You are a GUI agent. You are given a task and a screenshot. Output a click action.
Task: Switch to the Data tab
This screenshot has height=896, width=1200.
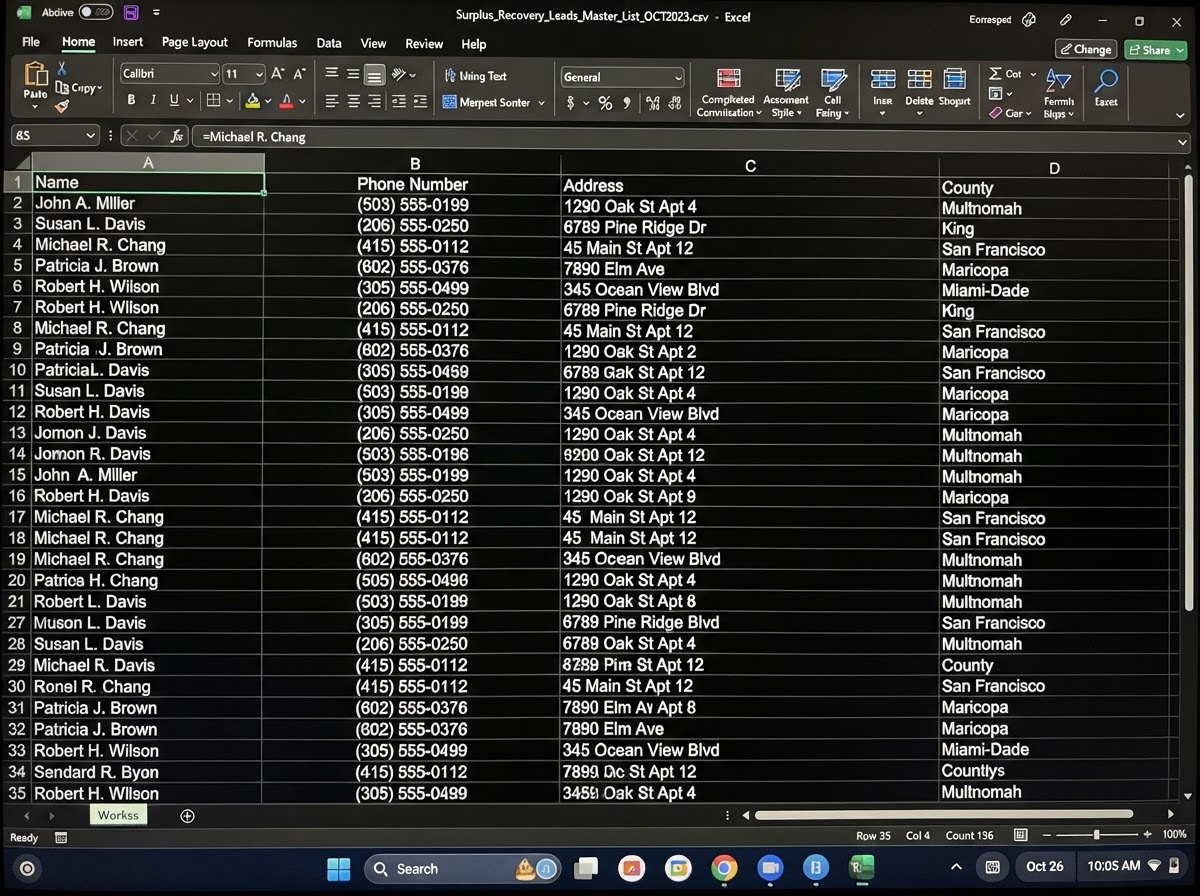click(x=329, y=43)
